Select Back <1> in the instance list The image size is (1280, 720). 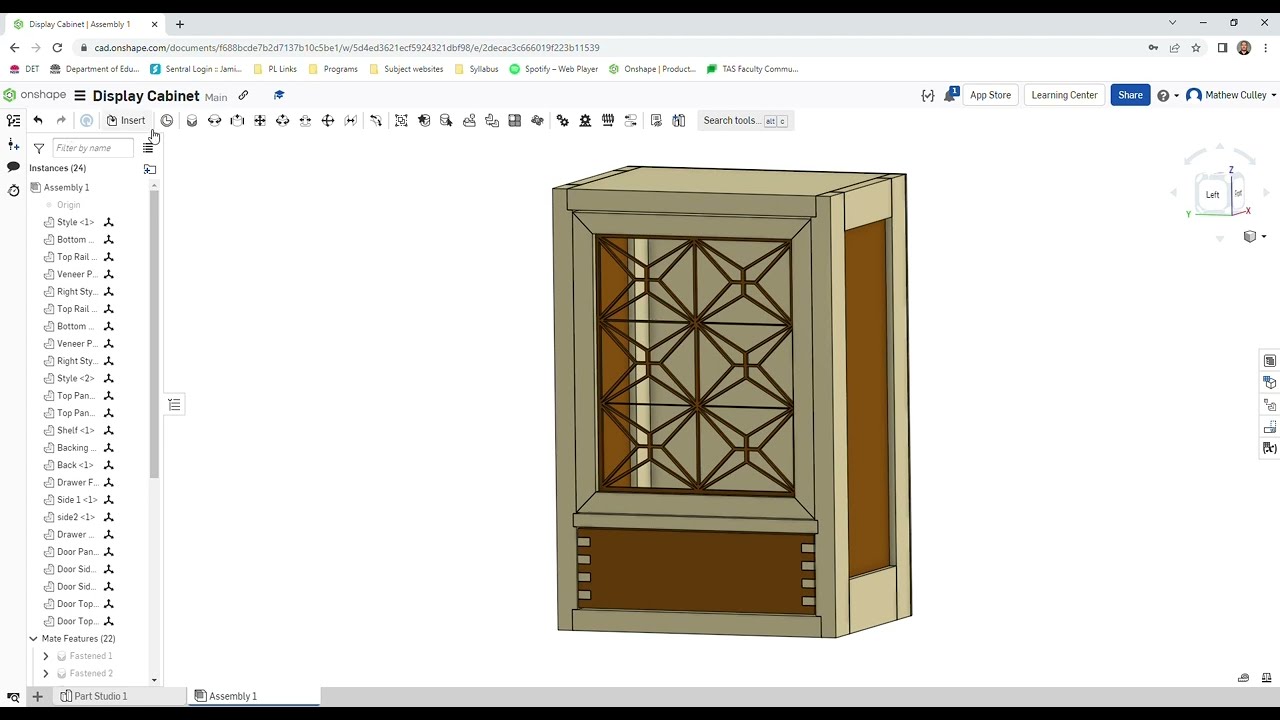75,465
